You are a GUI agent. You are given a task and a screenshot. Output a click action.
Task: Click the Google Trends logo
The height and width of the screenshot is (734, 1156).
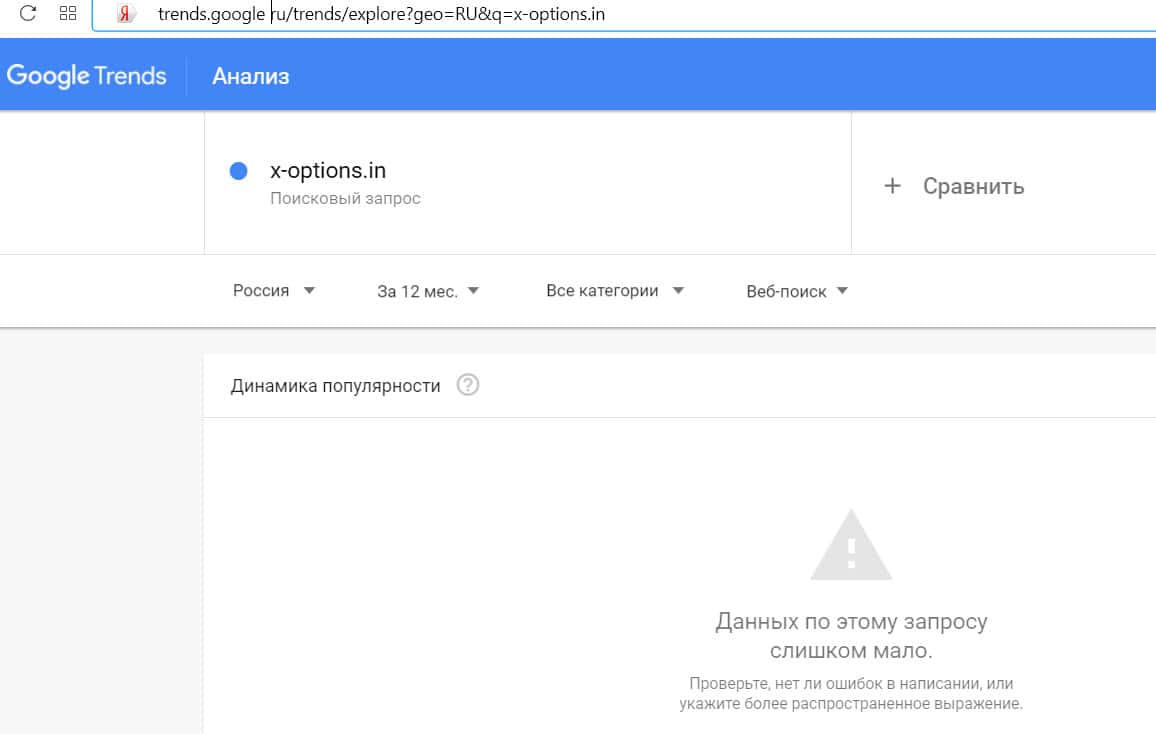click(x=87, y=76)
